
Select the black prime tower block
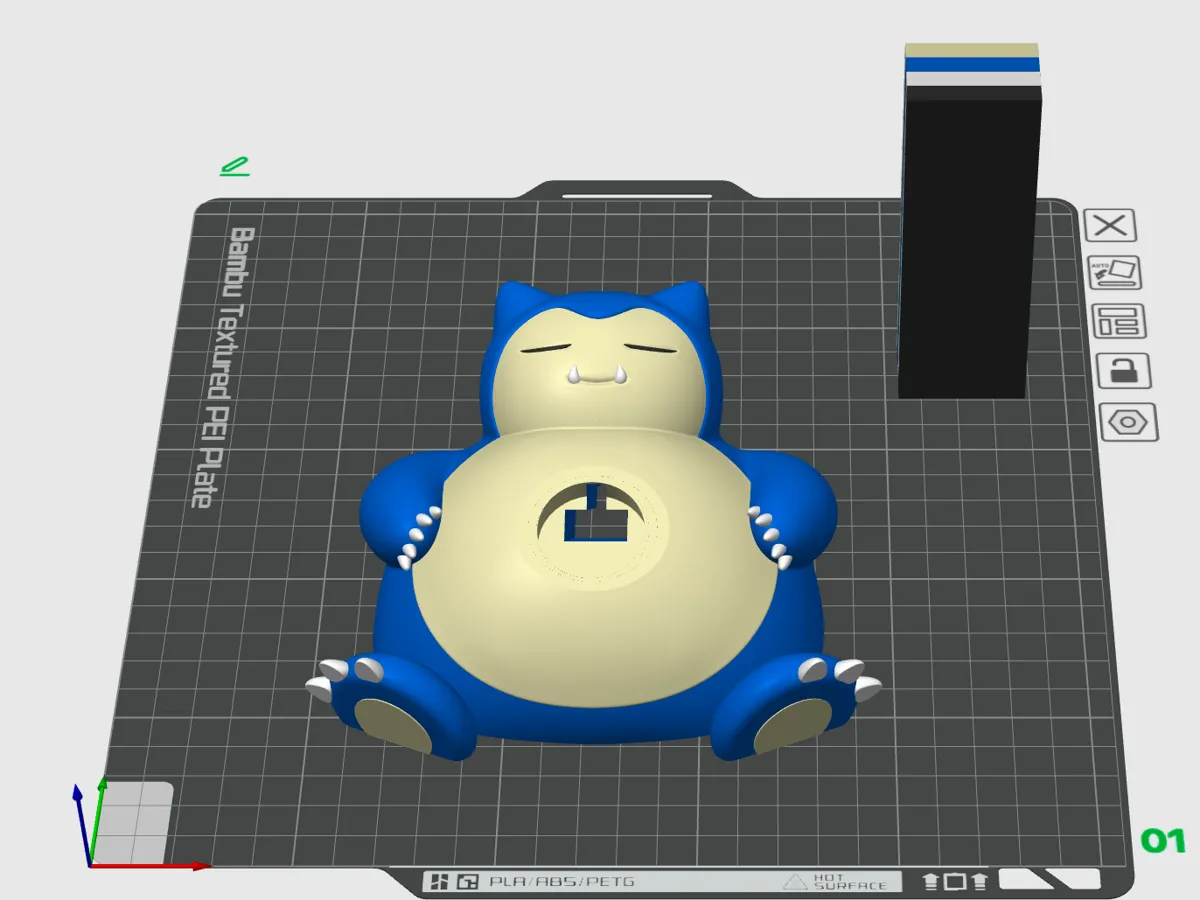[x=969, y=221]
